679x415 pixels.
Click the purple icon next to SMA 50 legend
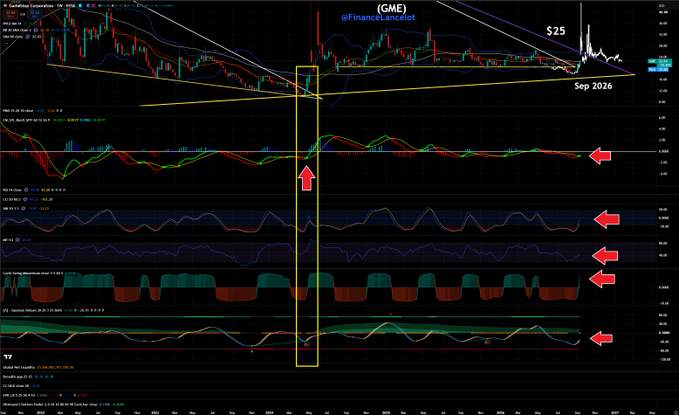coord(27,37)
